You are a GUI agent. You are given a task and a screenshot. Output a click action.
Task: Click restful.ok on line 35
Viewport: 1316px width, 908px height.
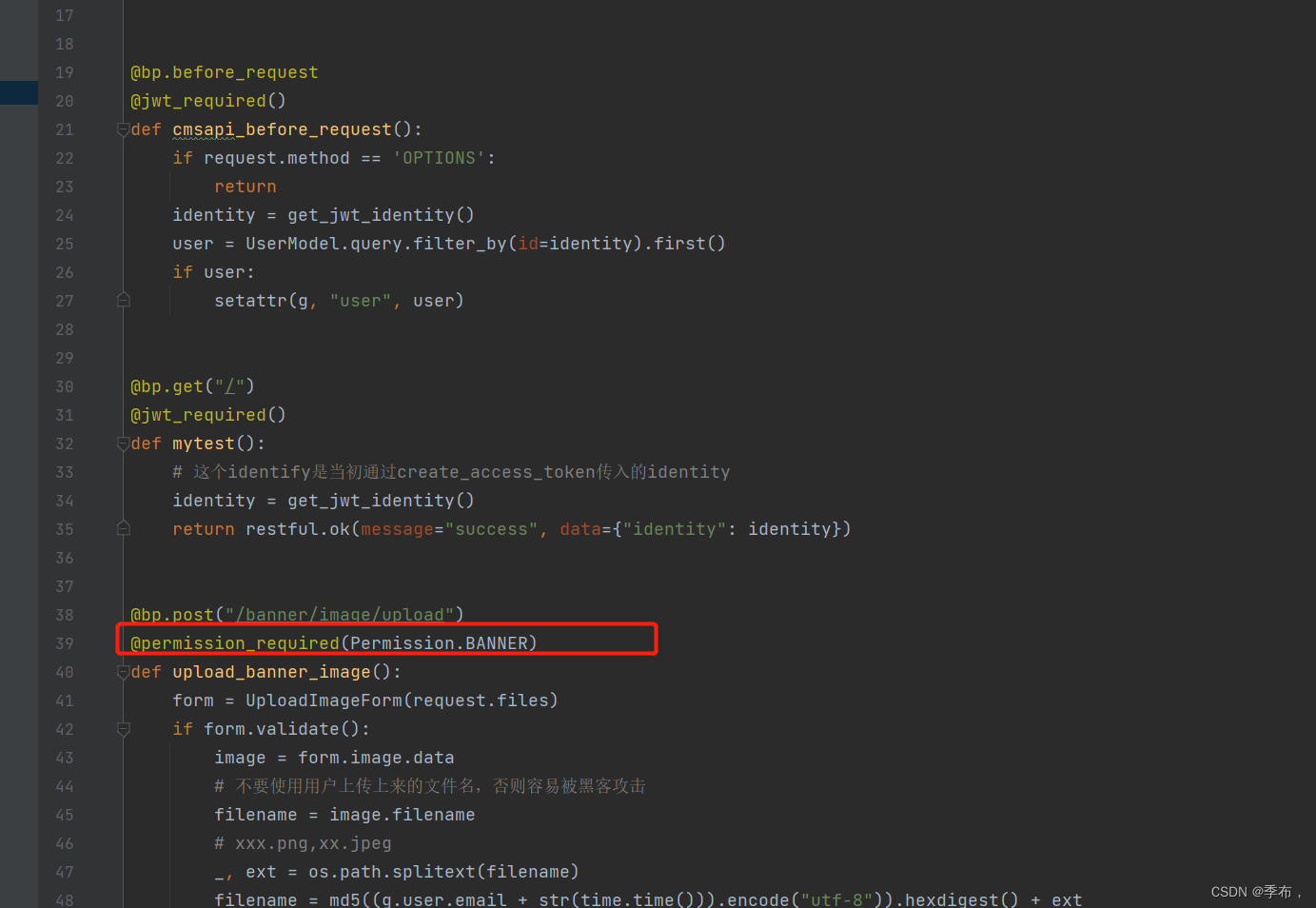[x=298, y=529]
